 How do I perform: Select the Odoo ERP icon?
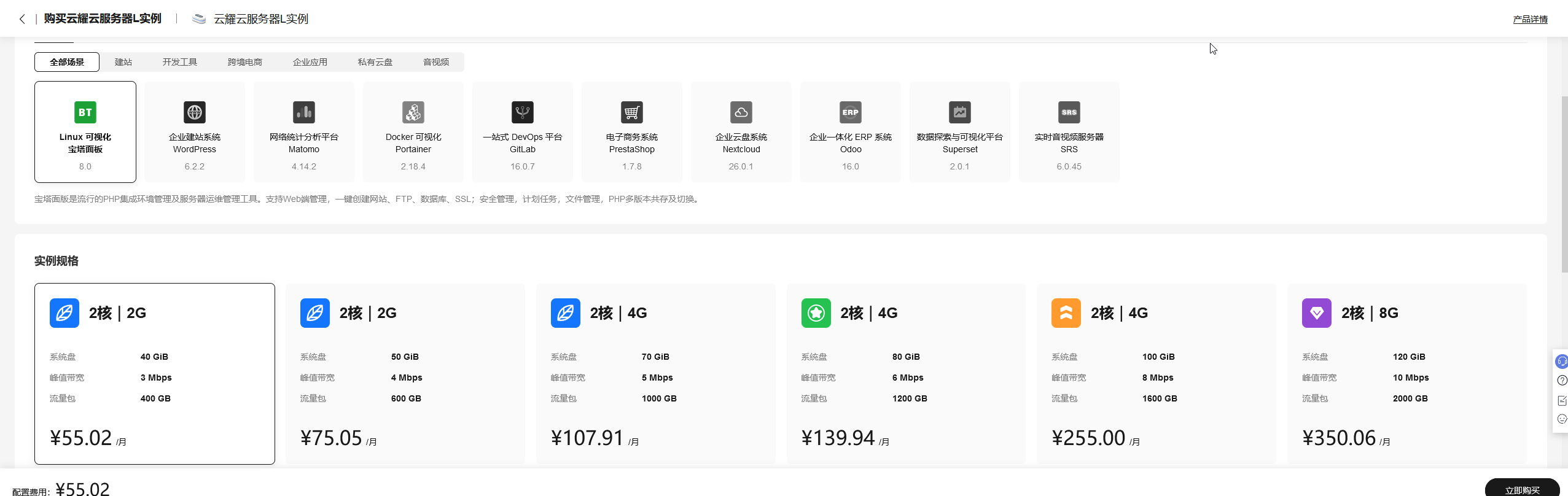pyautogui.click(x=851, y=112)
